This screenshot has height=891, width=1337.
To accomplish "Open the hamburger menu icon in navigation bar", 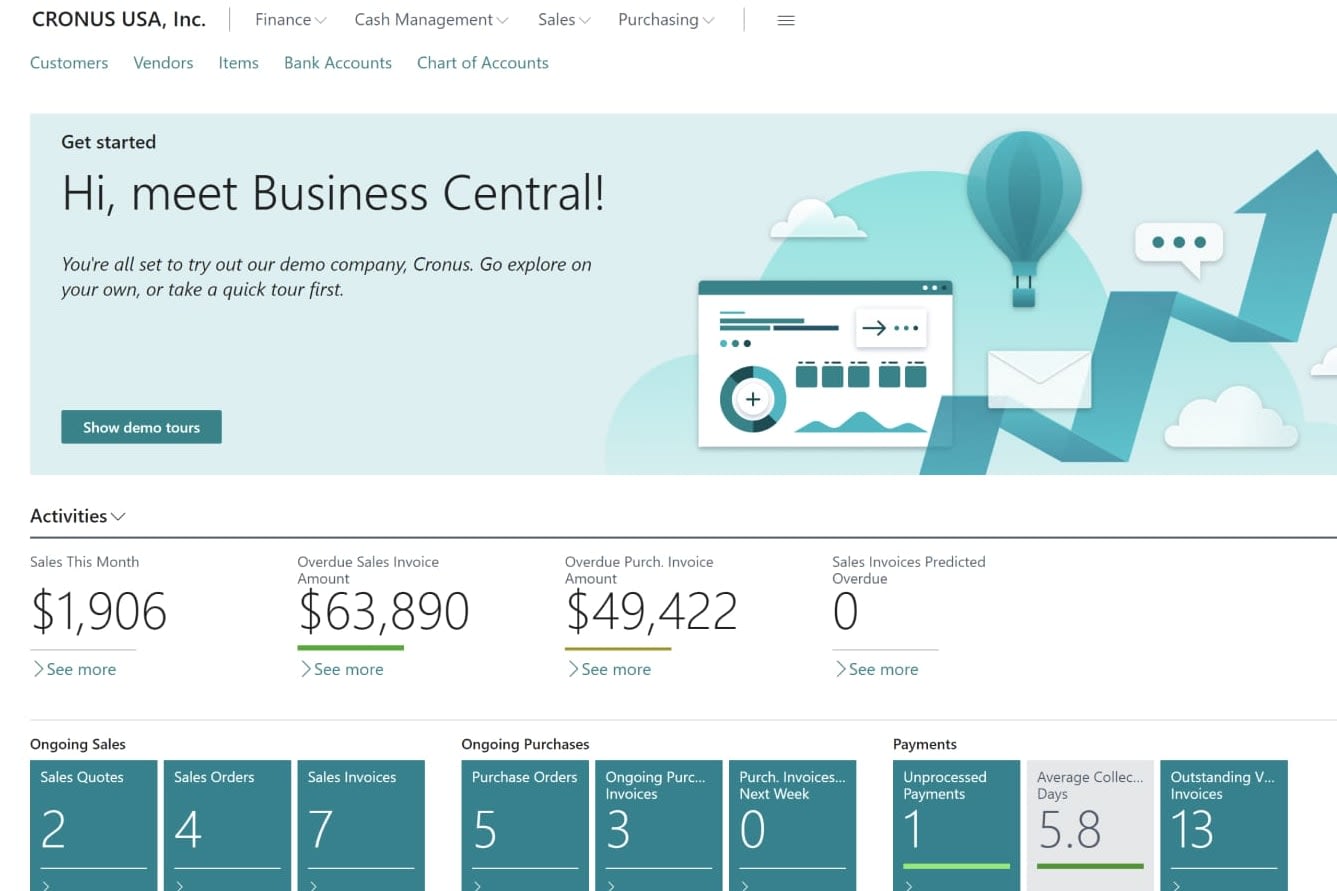I will [x=786, y=20].
